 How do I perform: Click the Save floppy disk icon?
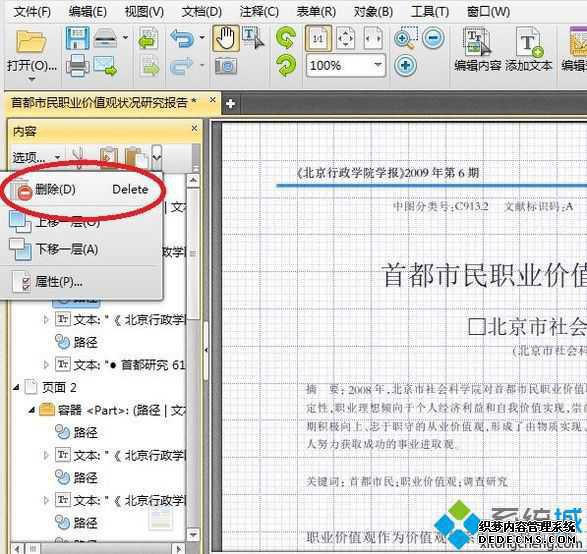click(x=77, y=38)
